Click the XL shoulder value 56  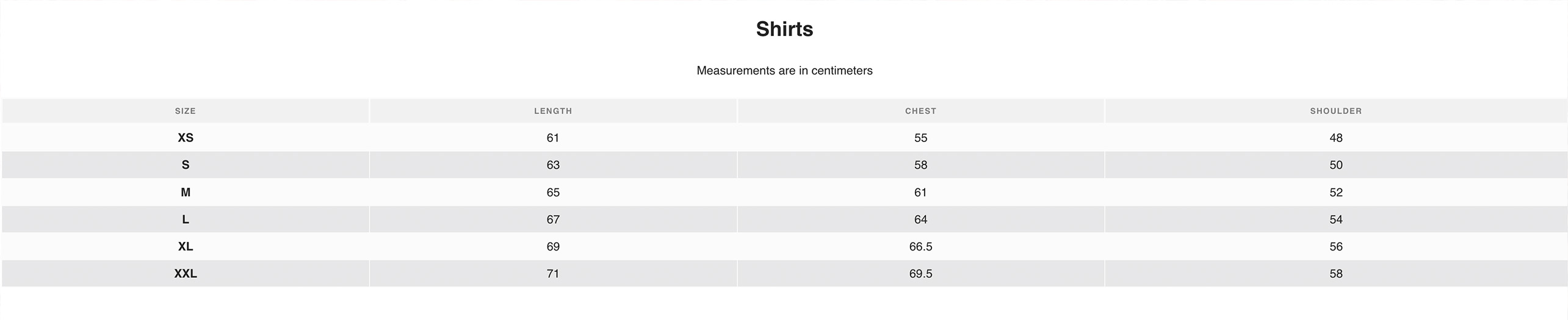pos(1335,247)
